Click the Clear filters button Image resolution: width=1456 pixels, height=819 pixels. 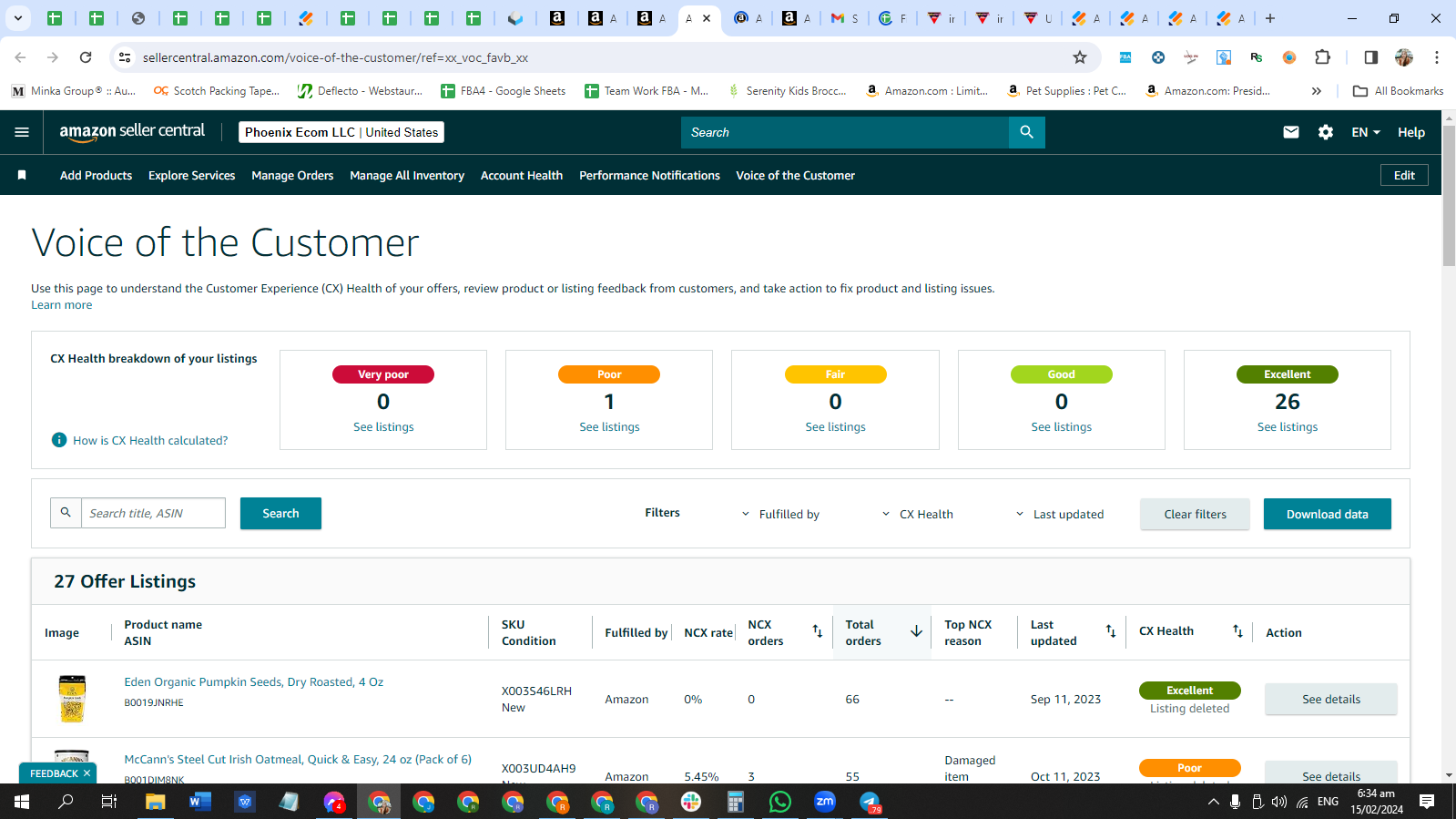point(1195,514)
